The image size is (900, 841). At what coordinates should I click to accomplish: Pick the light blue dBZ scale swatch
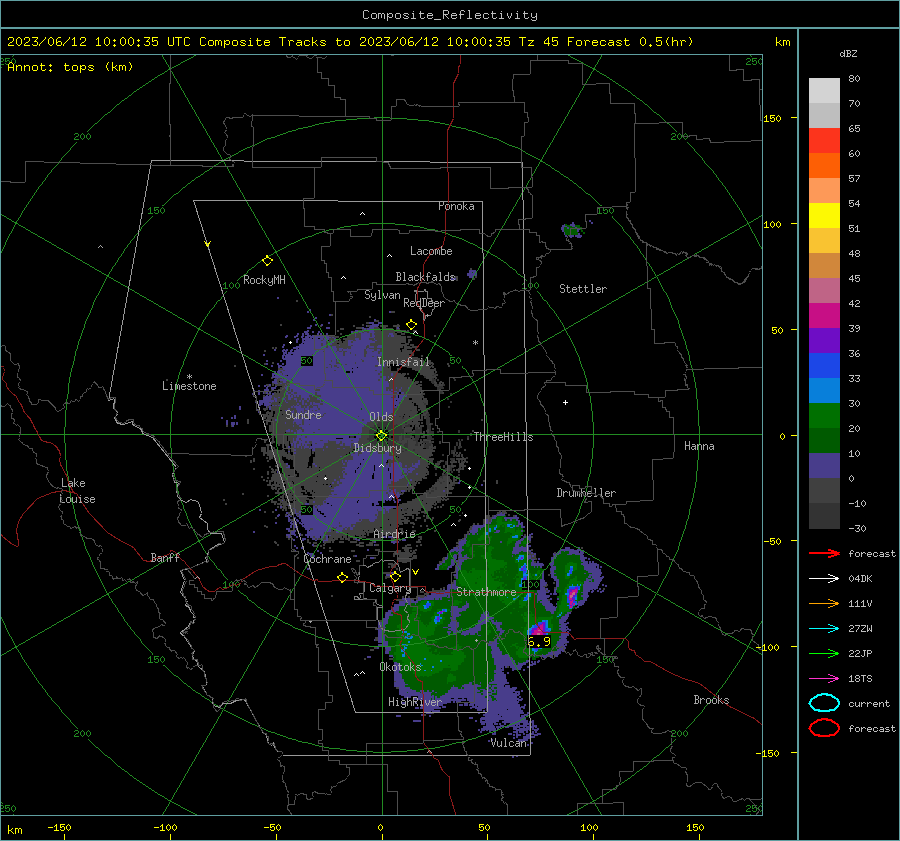[x=824, y=390]
